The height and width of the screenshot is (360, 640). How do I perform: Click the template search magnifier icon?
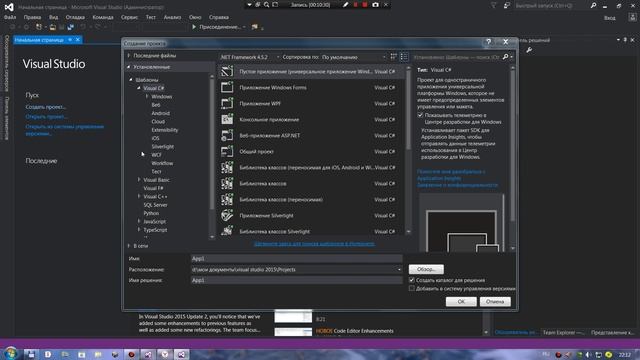click(x=505, y=57)
